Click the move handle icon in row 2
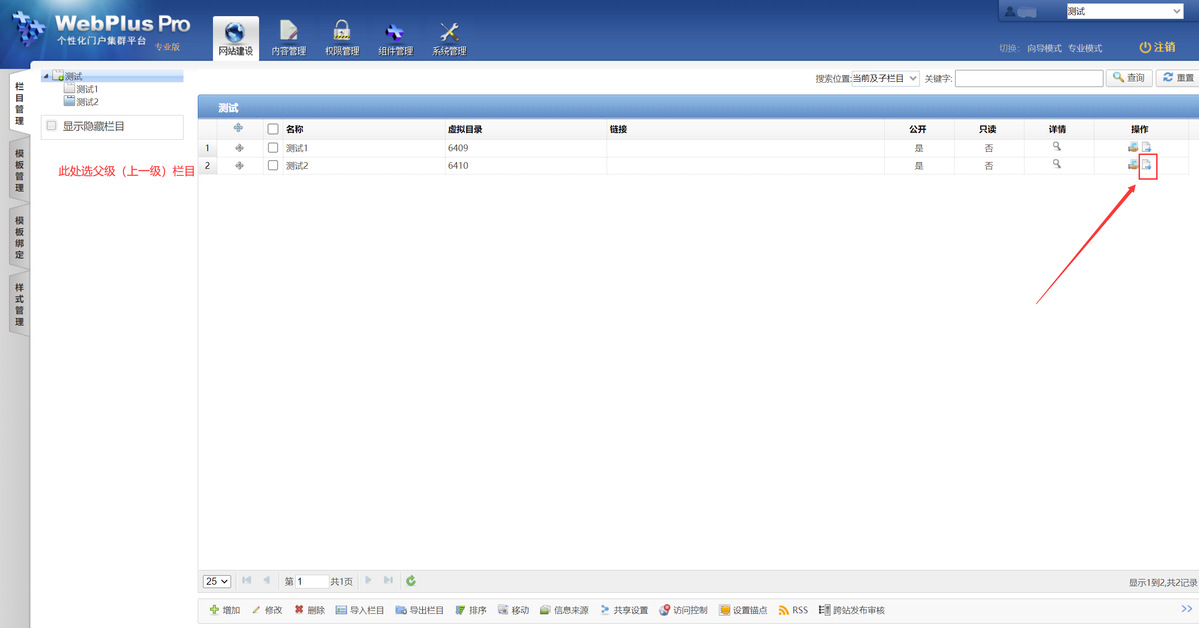1199x628 pixels. (x=239, y=165)
